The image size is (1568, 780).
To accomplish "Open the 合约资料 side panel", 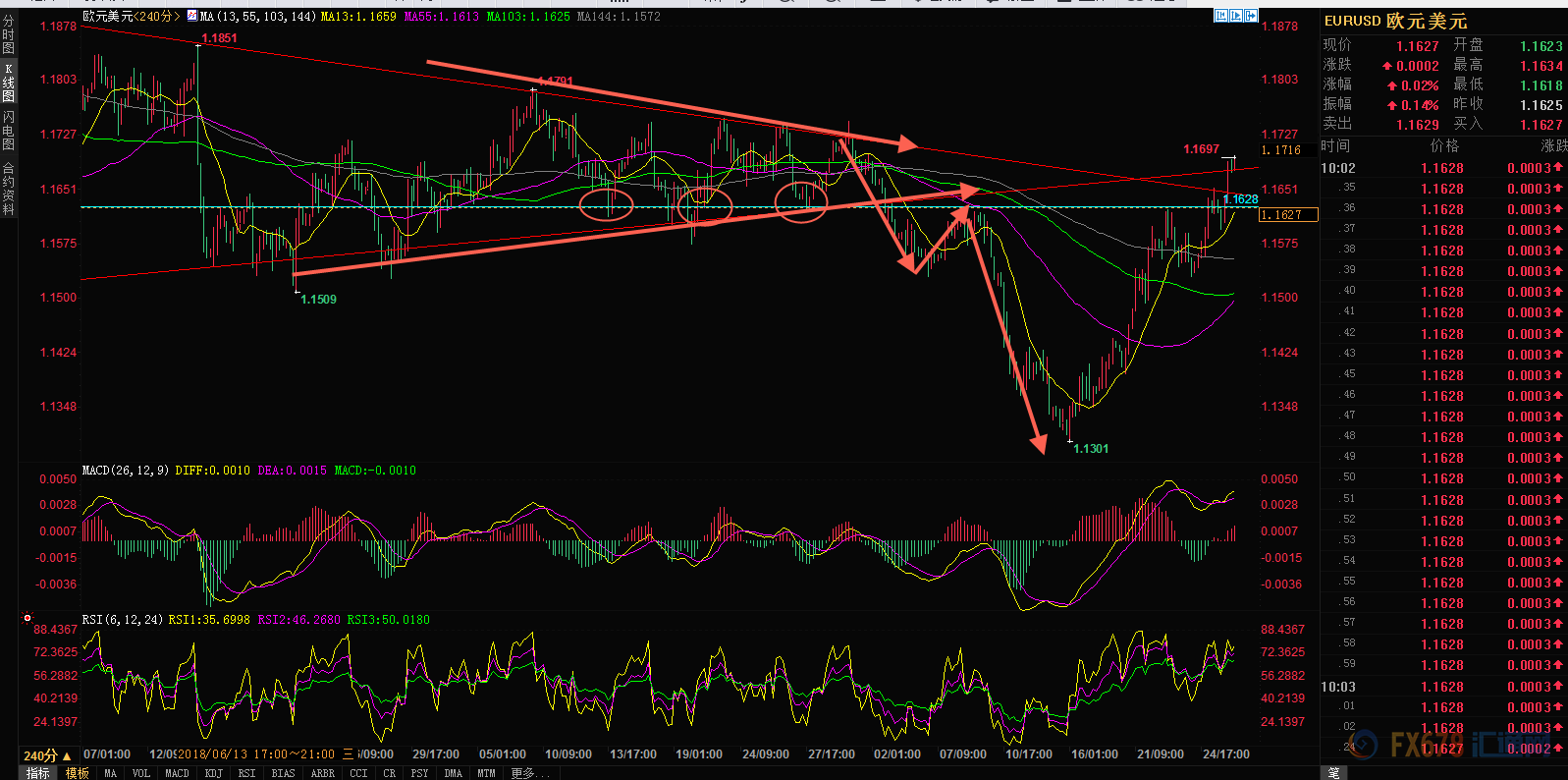I will pos(9,189).
